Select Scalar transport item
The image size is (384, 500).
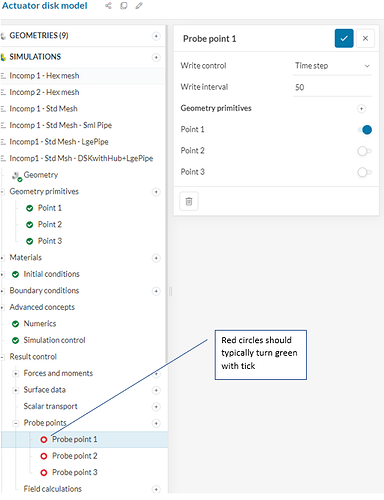pyautogui.click(x=50, y=407)
